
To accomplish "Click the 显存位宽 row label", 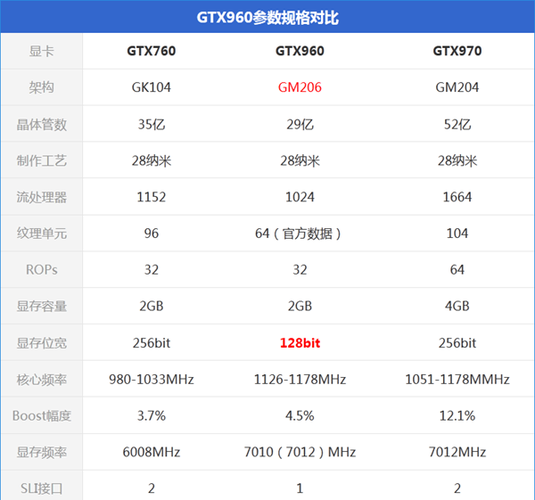I will tap(42, 343).
